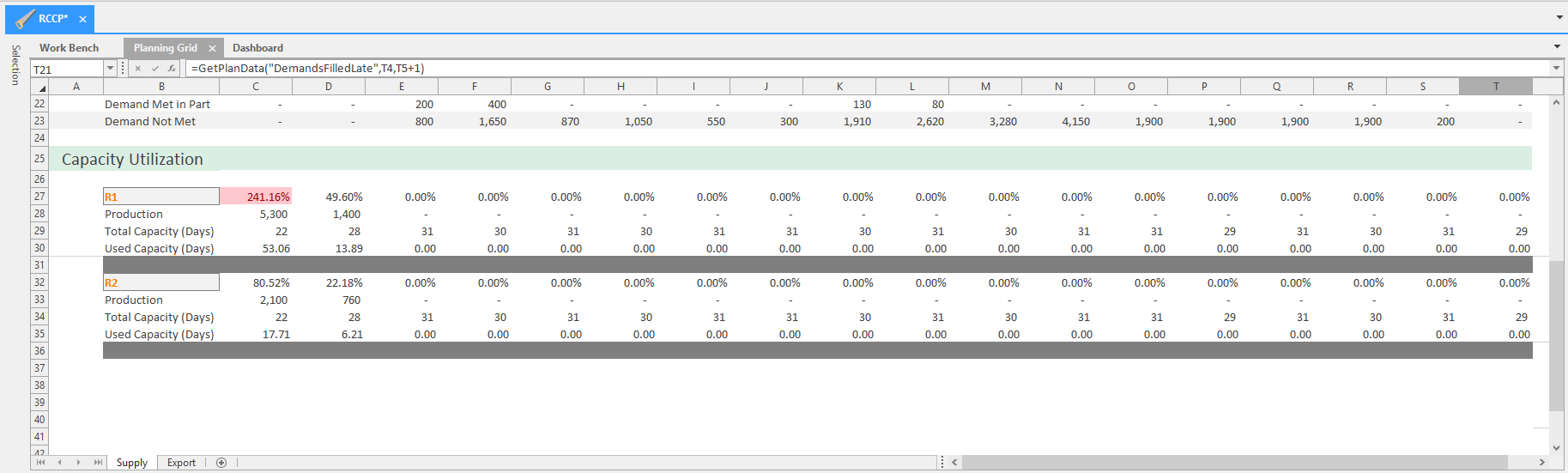Select row 27 header
The height and width of the screenshot is (473, 1568).
click(x=39, y=197)
